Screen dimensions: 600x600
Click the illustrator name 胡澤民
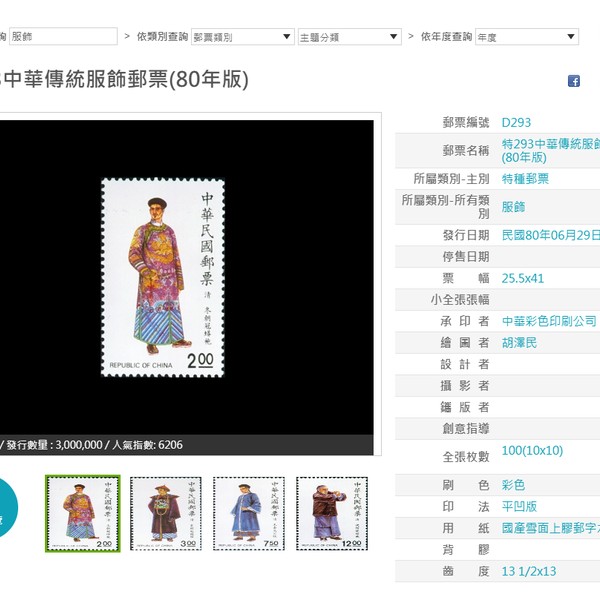click(519, 342)
